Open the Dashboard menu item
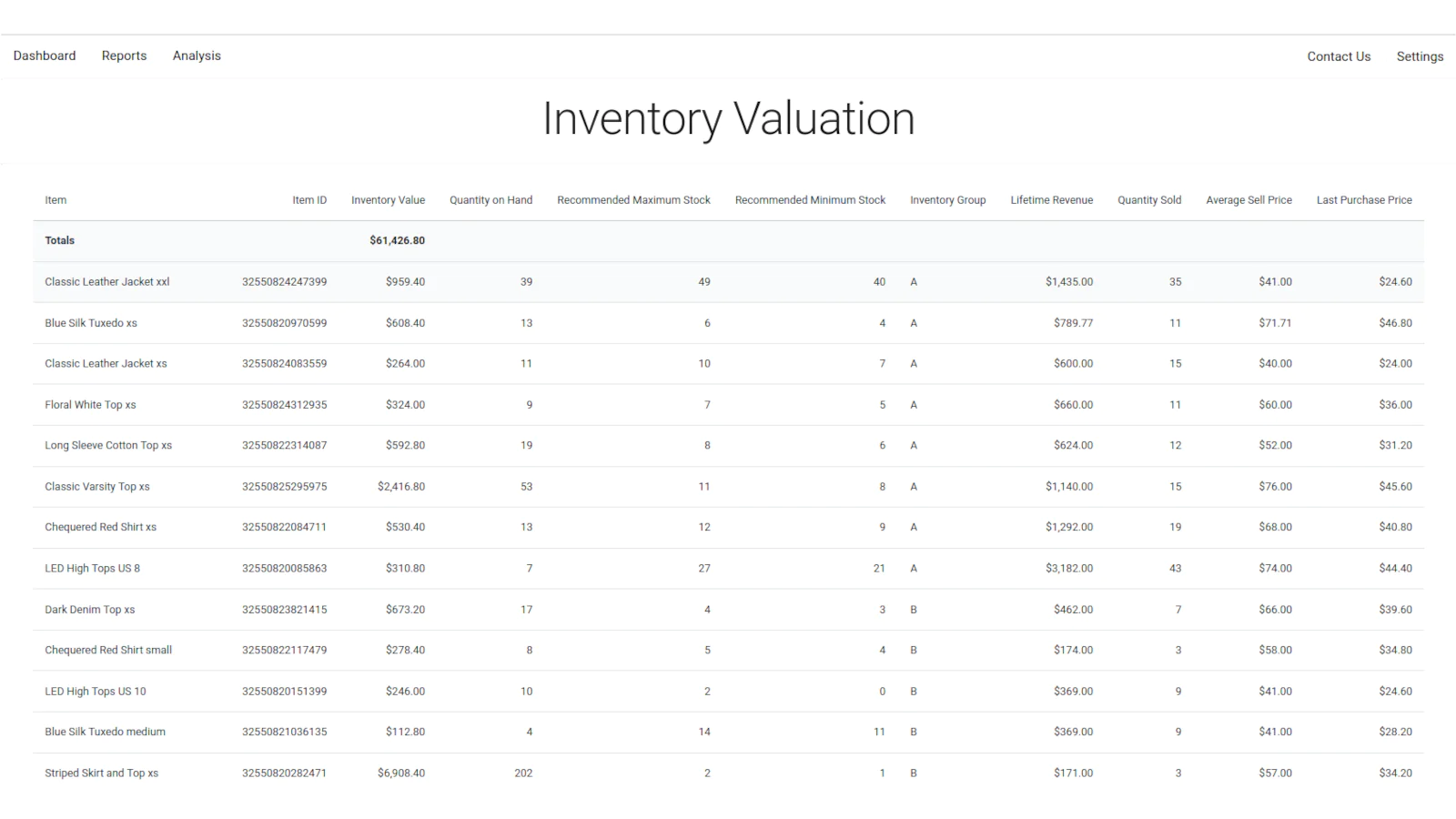This screenshot has width=1456, height=819. 45,56
